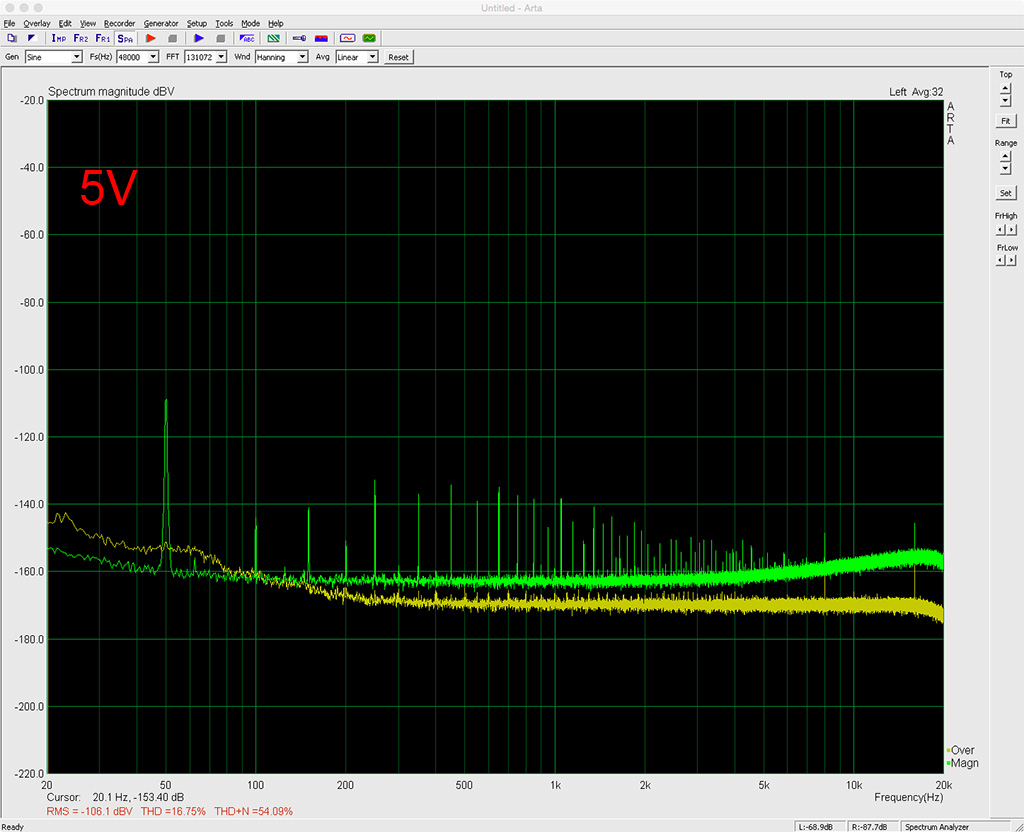Screen dimensions: 1024x832
Task: Click the R:-87.7dB status bar field
Action: point(872,827)
